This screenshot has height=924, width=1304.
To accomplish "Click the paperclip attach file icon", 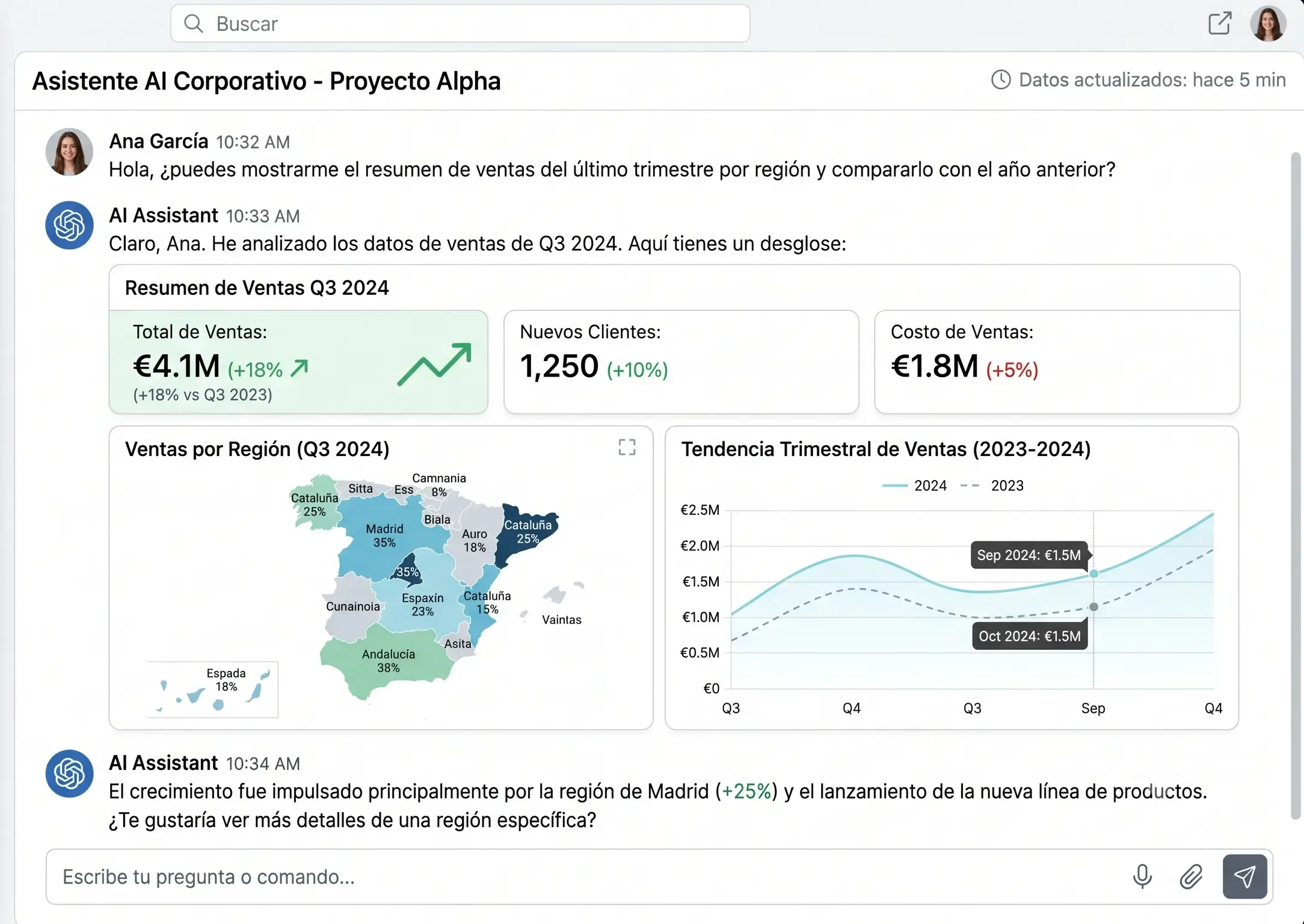I will [1191, 876].
